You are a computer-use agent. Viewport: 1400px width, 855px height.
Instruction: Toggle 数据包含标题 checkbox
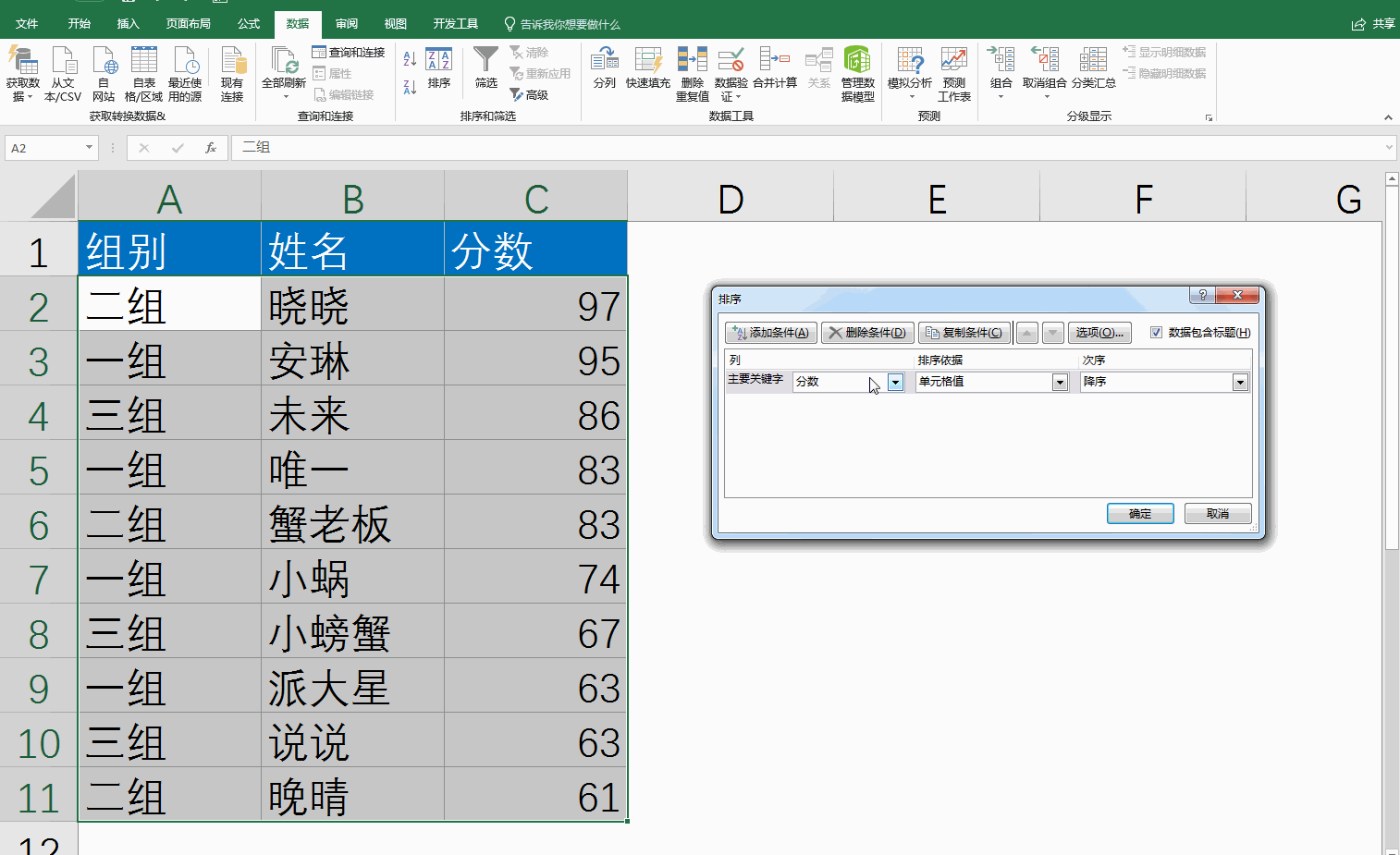point(1156,333)
